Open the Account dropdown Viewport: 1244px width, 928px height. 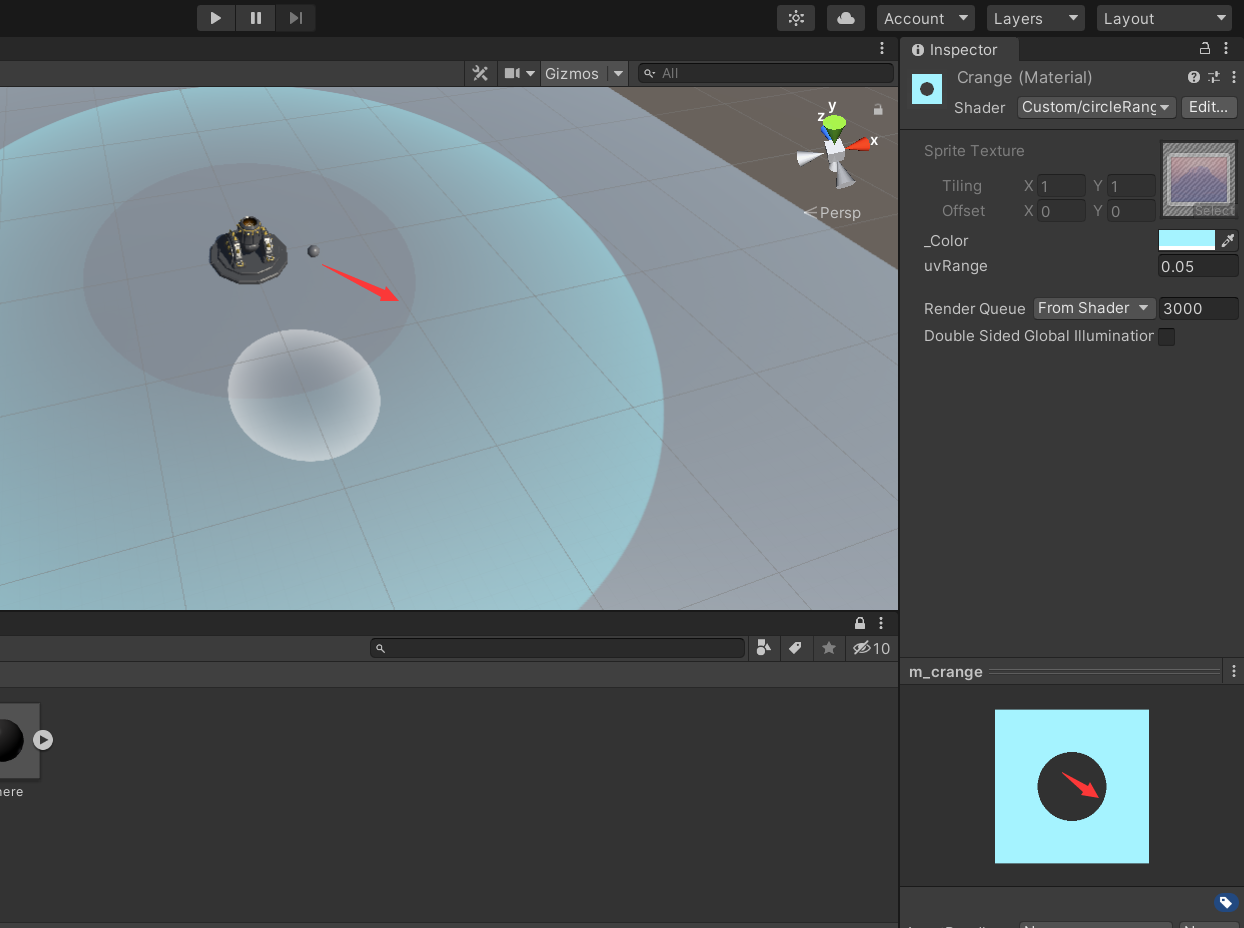click(x=926, y=18)
